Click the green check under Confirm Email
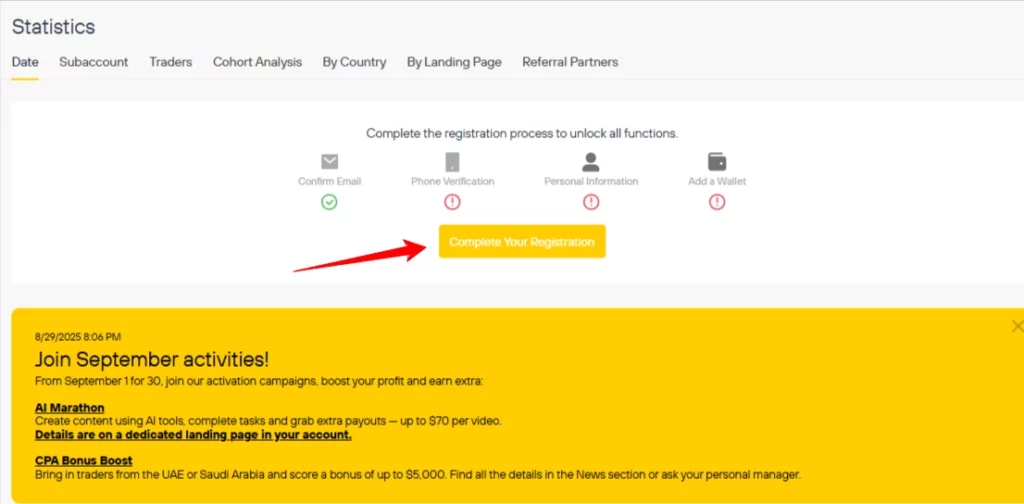 329,202
